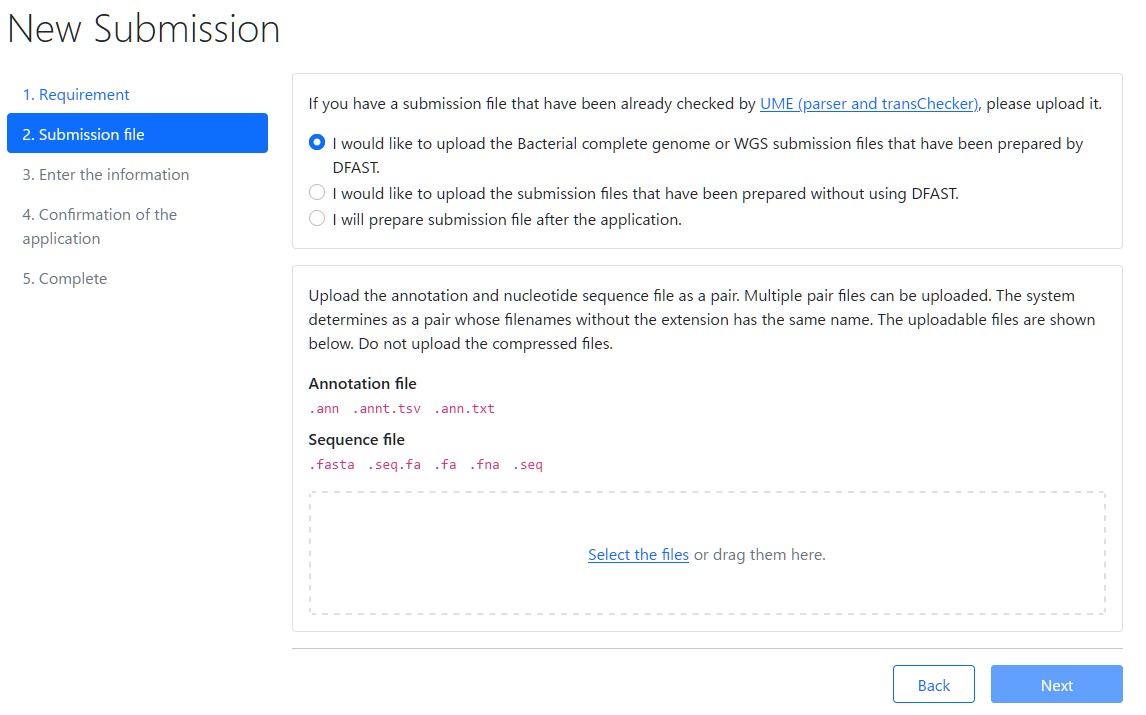Click the .annt.tsv extension tag
This screenshot has width=1146, height=715.
coord(386,409)
